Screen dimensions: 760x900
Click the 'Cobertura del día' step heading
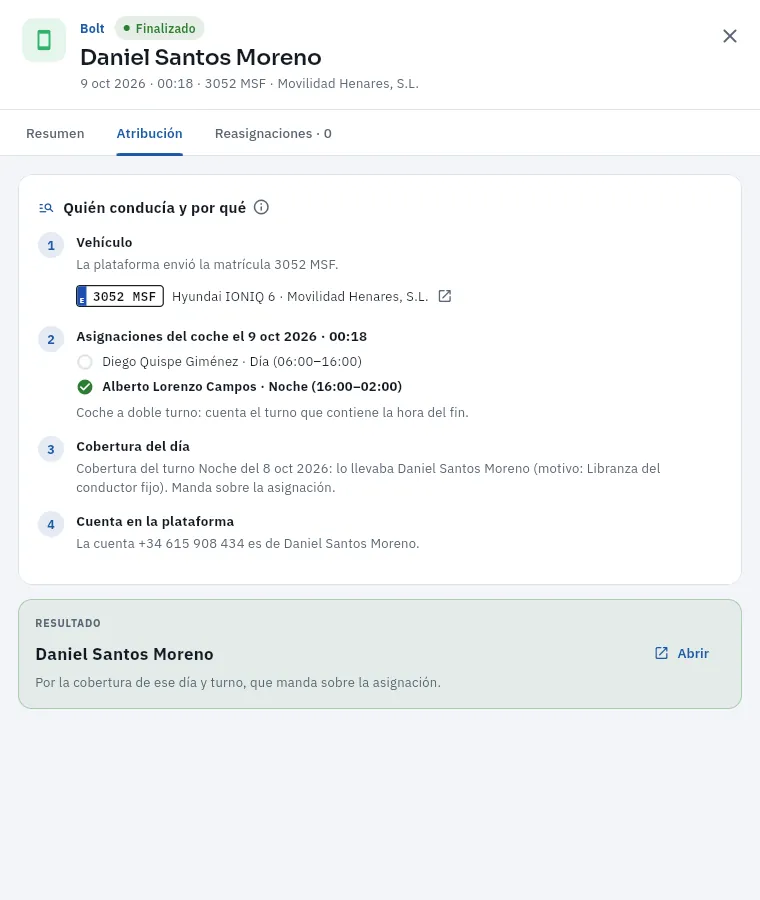tap(133, 447)
